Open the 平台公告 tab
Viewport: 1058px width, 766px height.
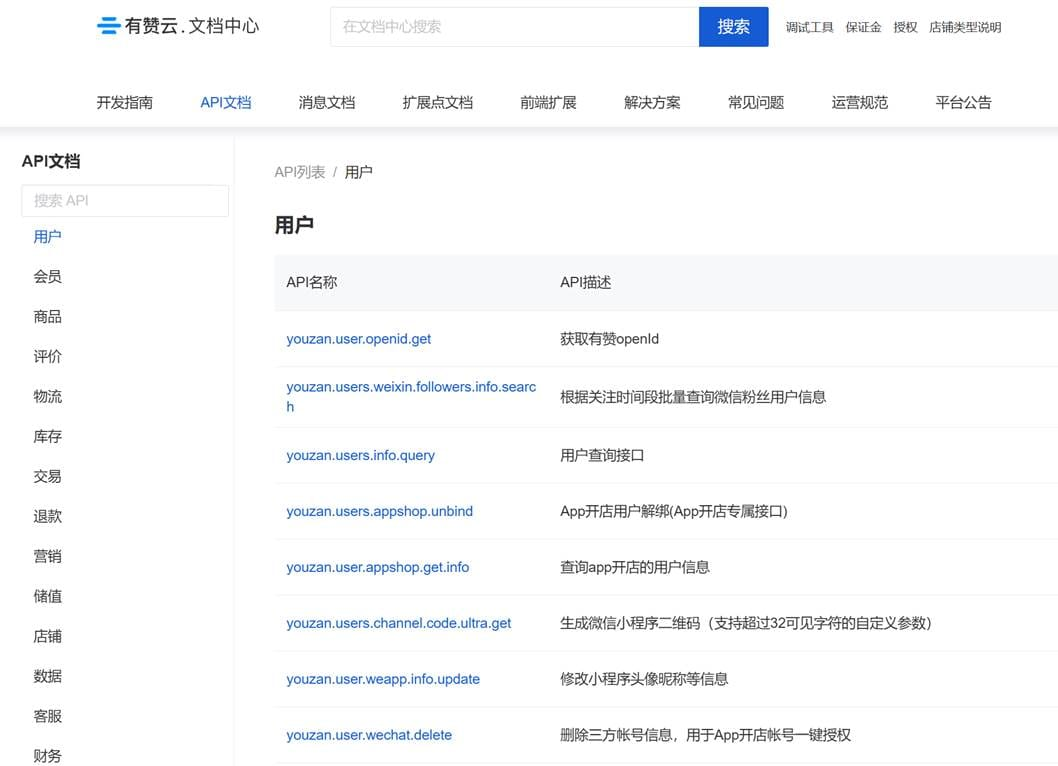[964, 103]
